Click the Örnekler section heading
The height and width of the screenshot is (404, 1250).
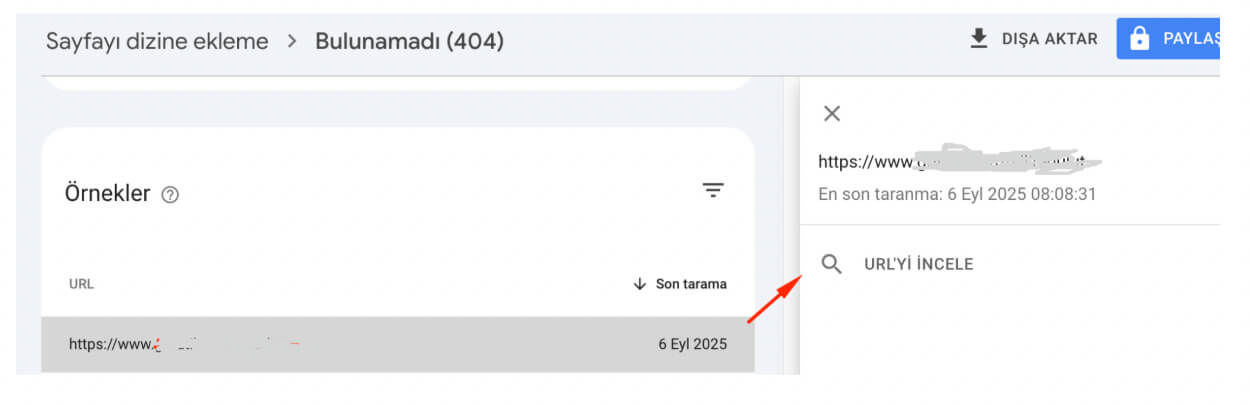[107, 194]
